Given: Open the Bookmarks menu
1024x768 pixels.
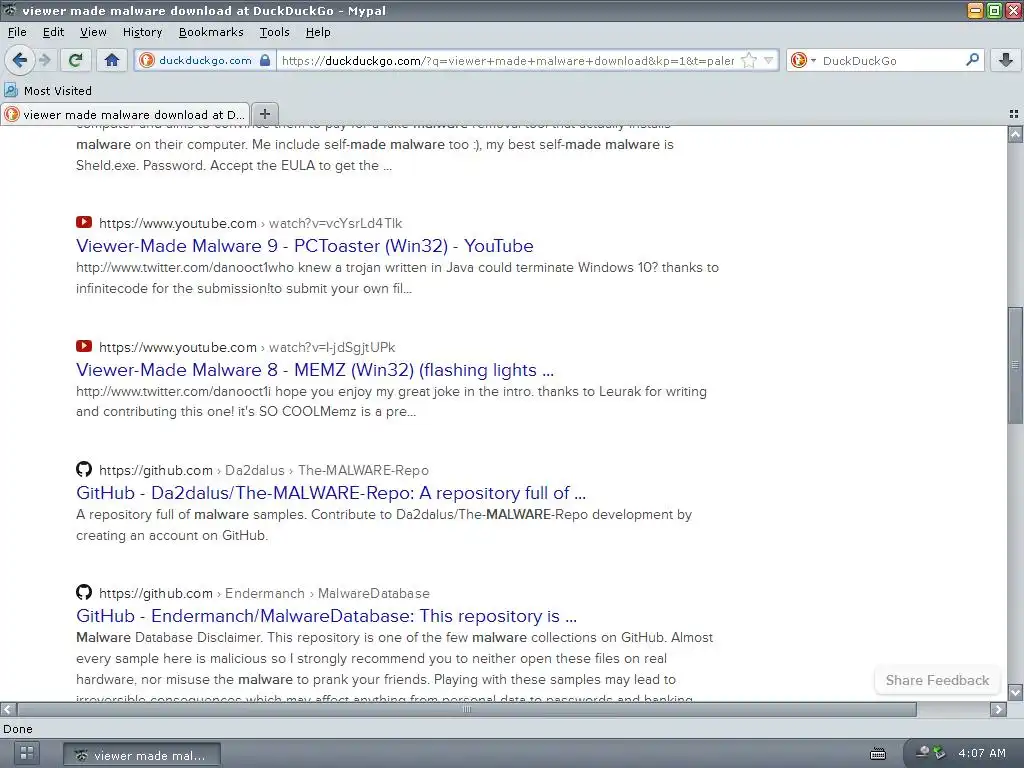Looking at the screenshot, I should tap(211, 32).
